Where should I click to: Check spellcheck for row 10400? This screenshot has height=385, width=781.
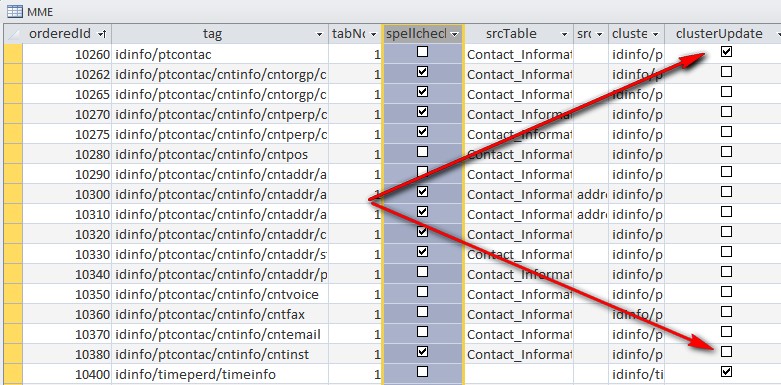point(422,372)
